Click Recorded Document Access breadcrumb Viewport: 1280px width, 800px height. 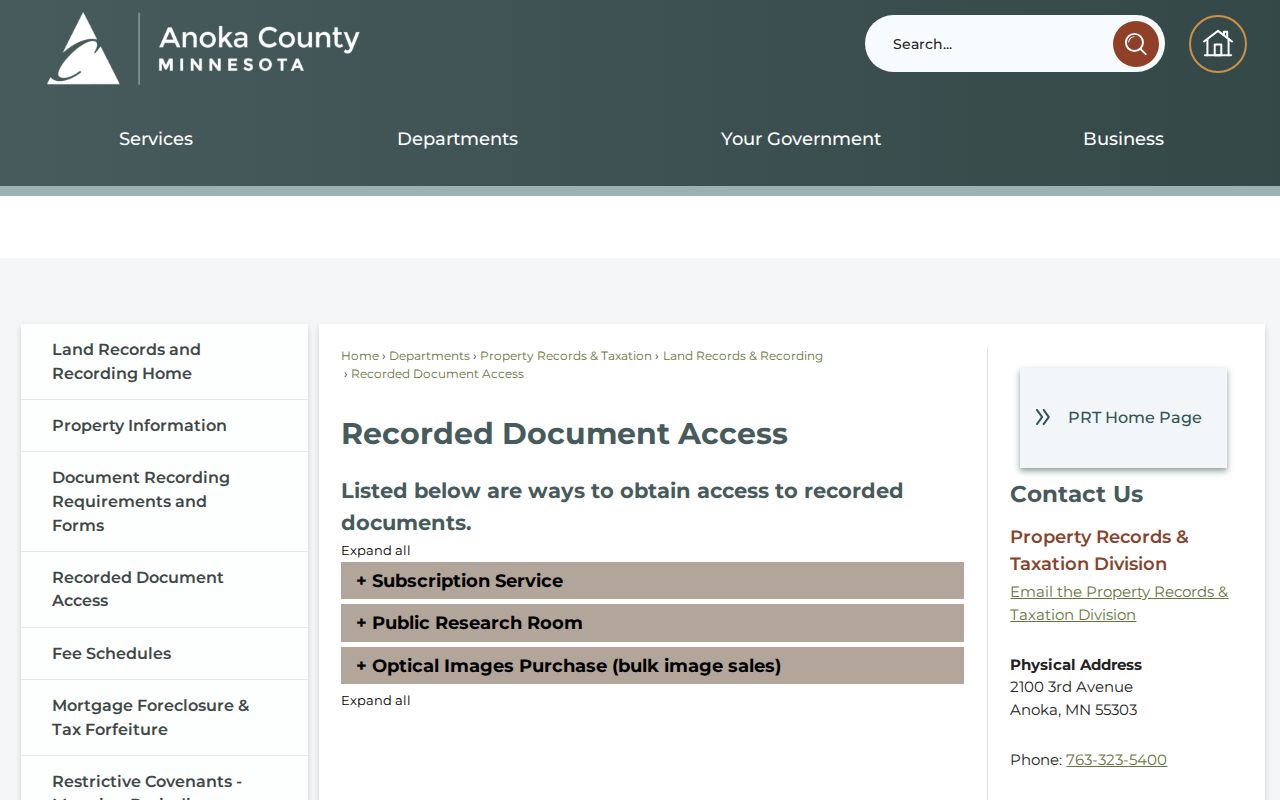(x=437, y=374)
